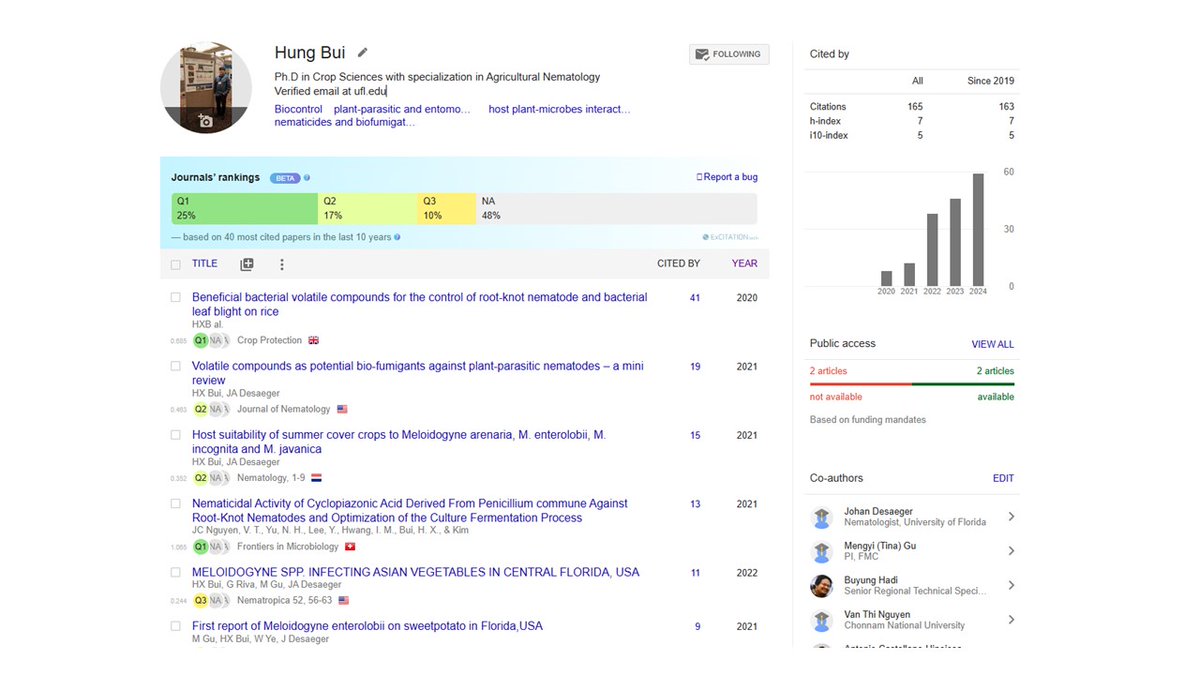Check the 'Host suitability of summer cover crops' article
Image resolution: width=1200 pixels, height=675 pixels.
tap(176, 435)
